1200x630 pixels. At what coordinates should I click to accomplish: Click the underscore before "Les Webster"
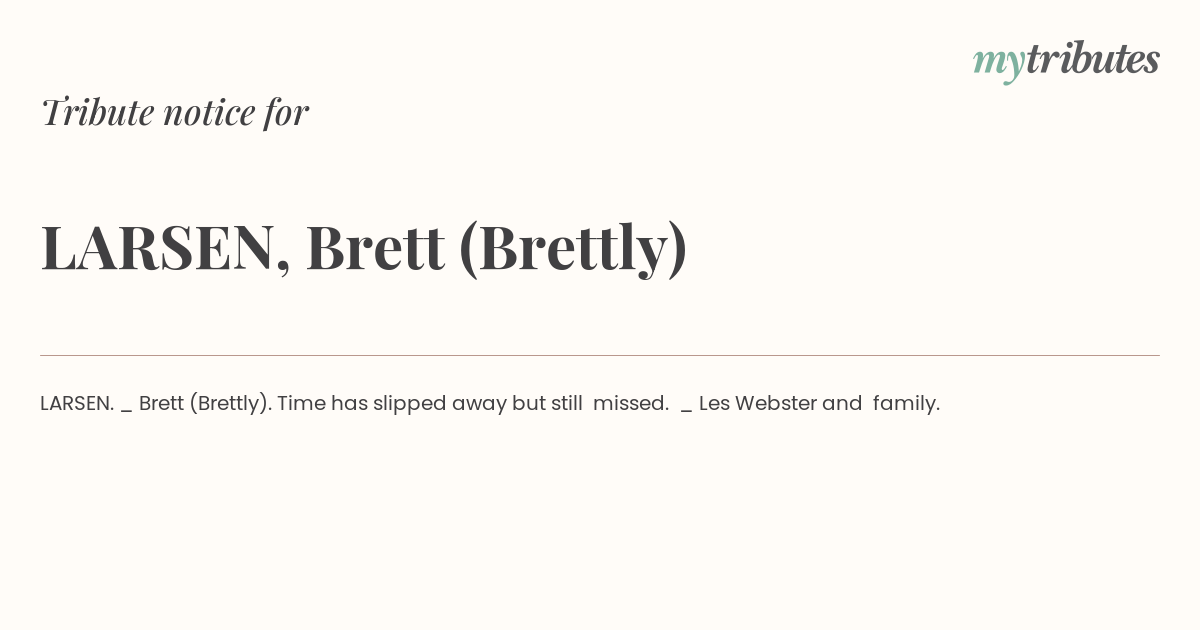(686, 410)
